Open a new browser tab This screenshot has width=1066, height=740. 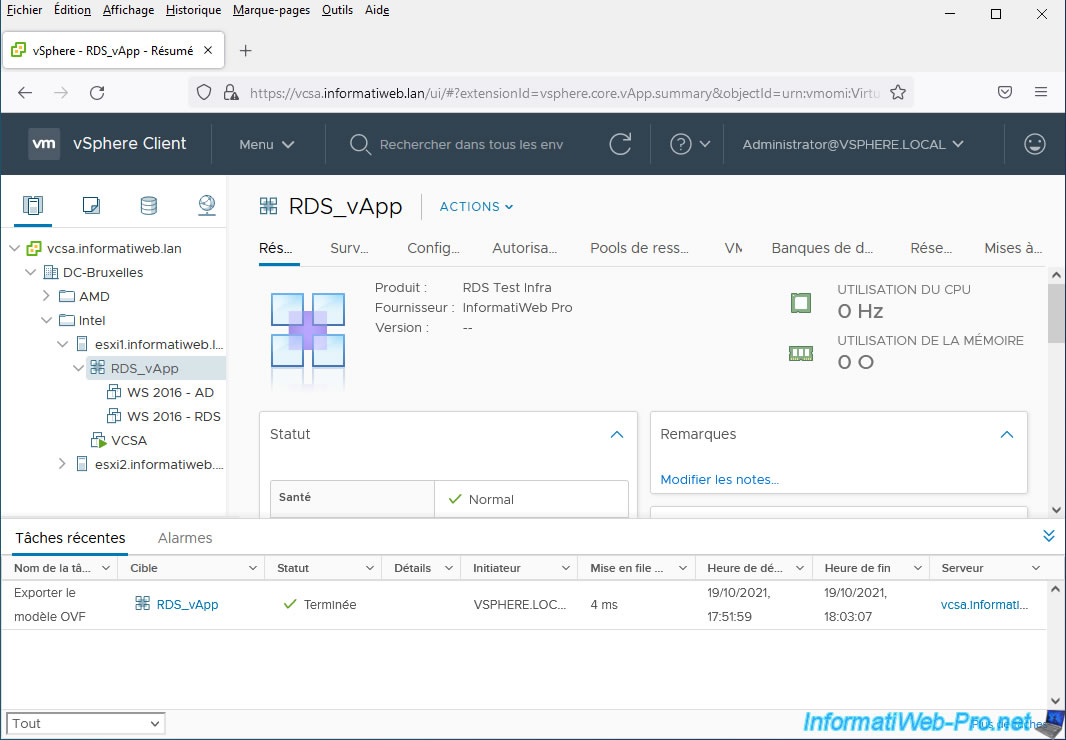click(x=246, y=51)
